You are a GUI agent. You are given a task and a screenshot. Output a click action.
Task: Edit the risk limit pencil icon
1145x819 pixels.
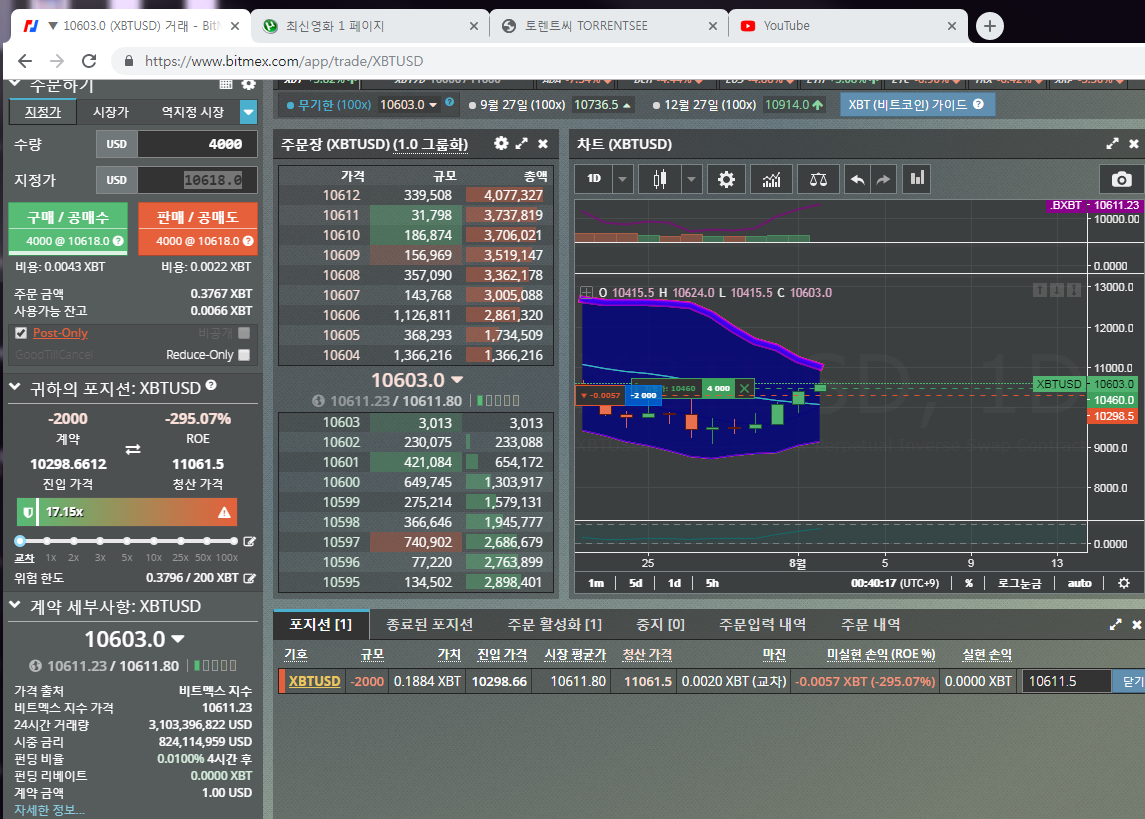pos(249,578)
